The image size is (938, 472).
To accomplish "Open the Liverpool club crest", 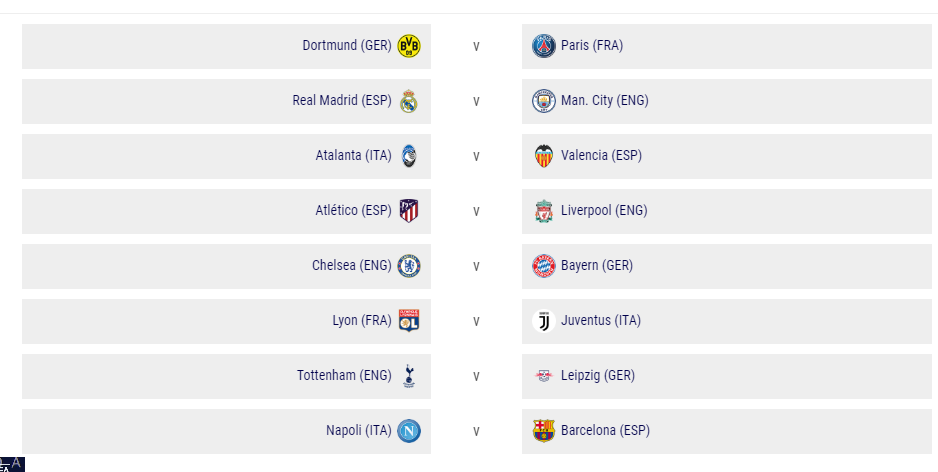I will click(x=544, y=211).
